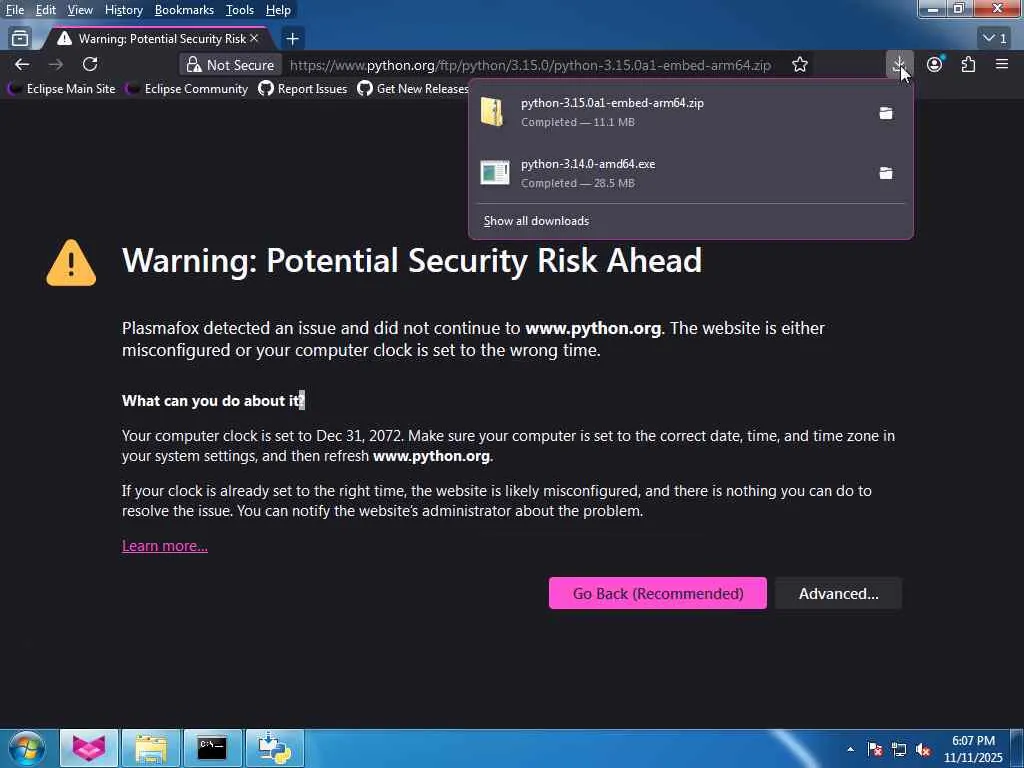The height and width of the screenshot is (768, 1024).
Task: Open Command Prompt taskbar icon
Action: click(x=212, y=748)
